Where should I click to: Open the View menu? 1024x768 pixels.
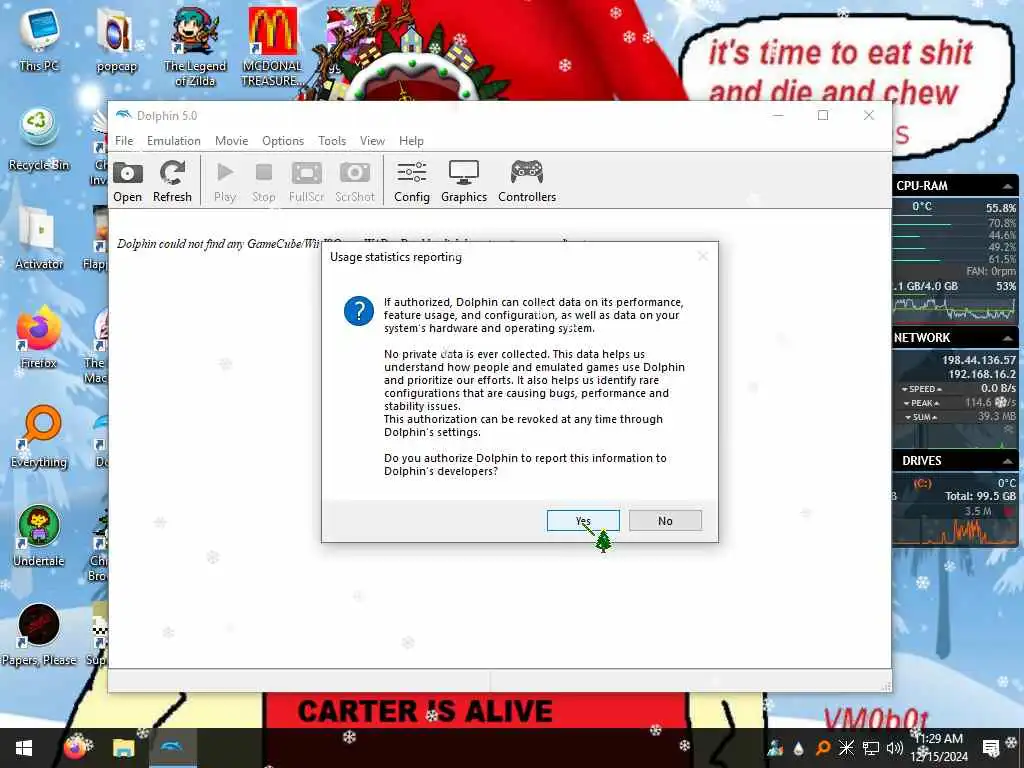click(x=372, y=140)
